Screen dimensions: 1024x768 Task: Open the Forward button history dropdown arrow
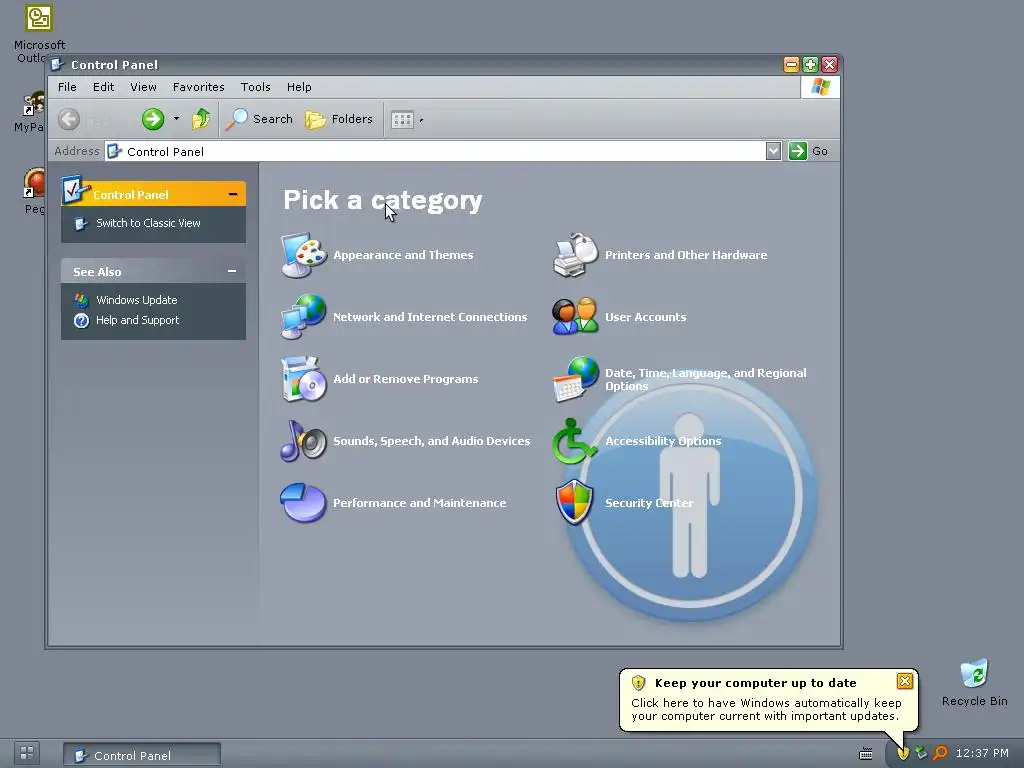click(x=176, y=119)
